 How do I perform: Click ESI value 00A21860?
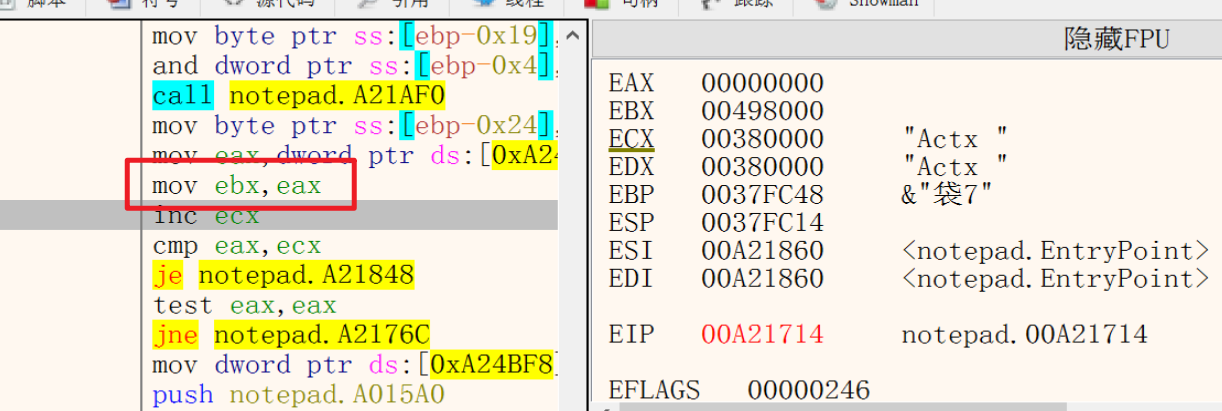click(x=762, y=250)
